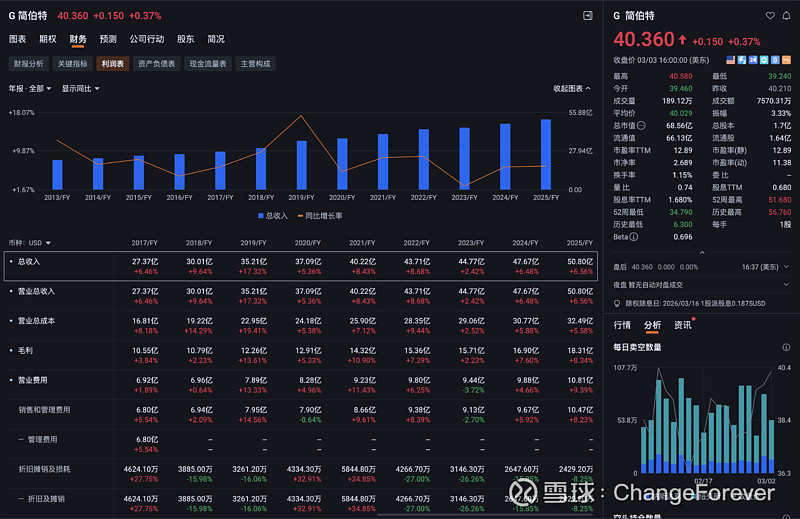Switch the side panel to 行情 tab

pyautogui.click(x=622, y=326)
